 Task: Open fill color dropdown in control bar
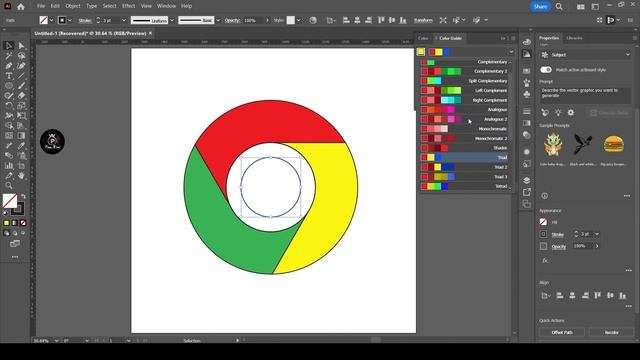click(x=51, y=20)
